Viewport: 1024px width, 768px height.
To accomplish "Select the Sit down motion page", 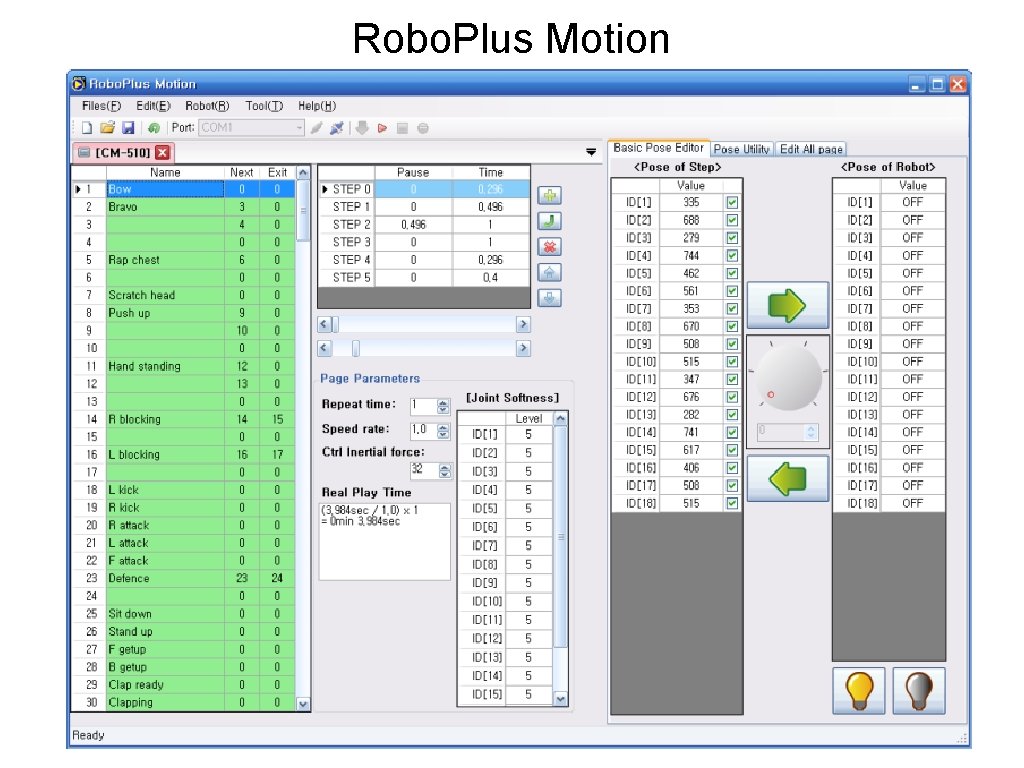I will click(183, 614).
